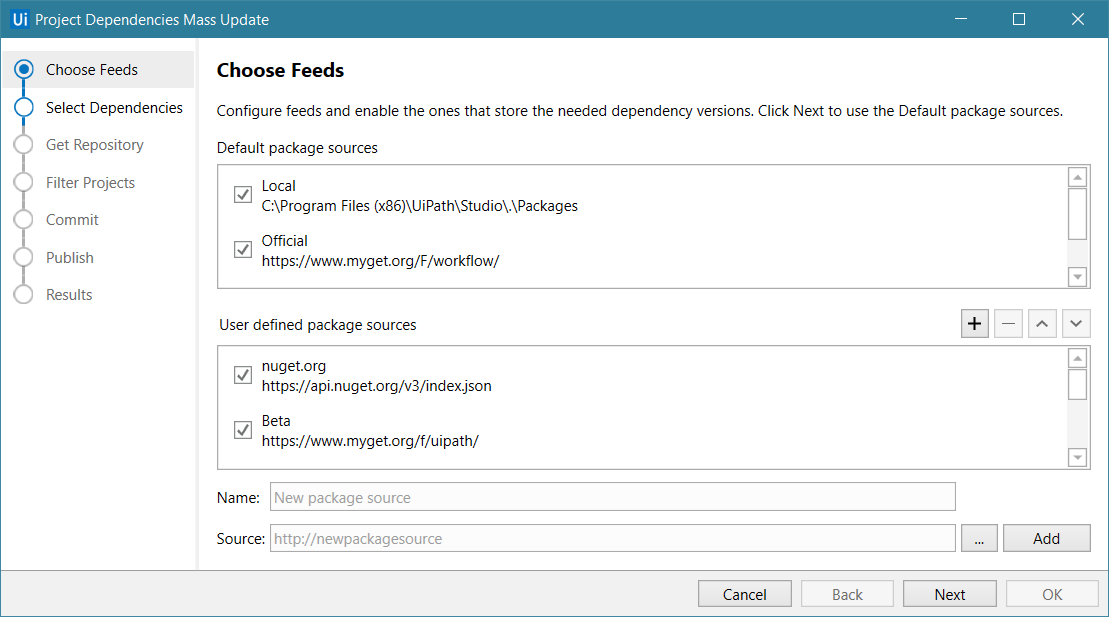
Task: Click the 'Beta' feed name
Action: coord(276,421)
